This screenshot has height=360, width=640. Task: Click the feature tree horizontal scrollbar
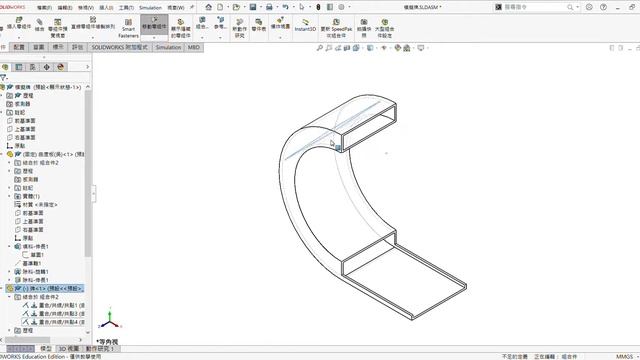pyautogui.click(x=28, y=340)
